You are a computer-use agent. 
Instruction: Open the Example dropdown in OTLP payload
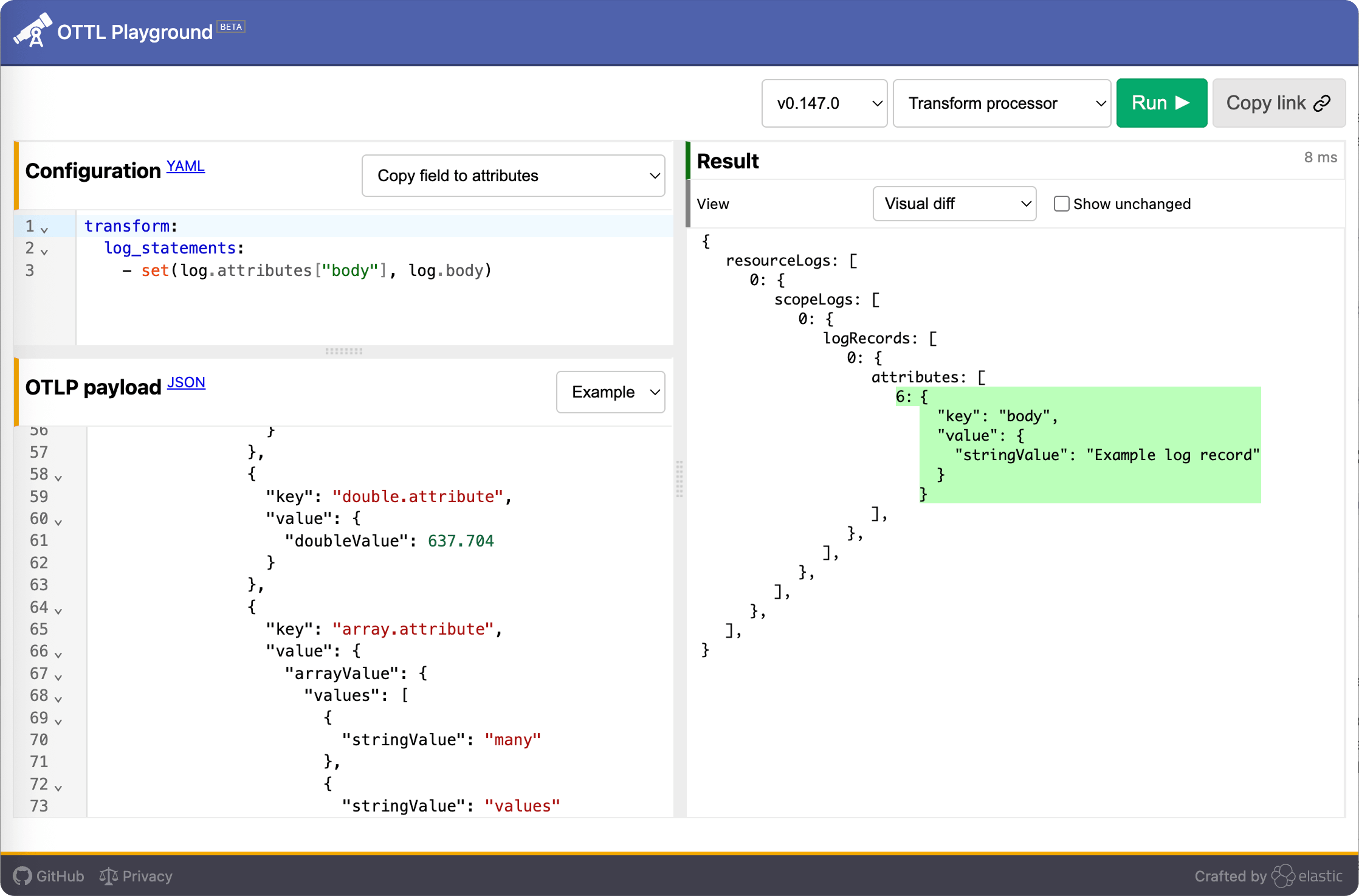pos(610,392)
